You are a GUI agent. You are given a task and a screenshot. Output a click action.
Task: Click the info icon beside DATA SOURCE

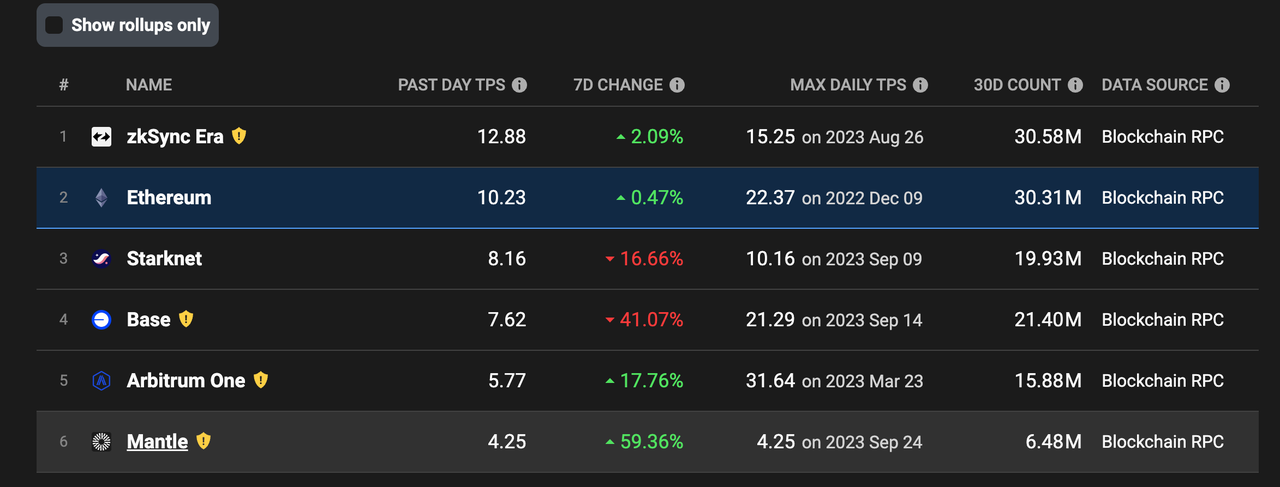point(1222,85)
